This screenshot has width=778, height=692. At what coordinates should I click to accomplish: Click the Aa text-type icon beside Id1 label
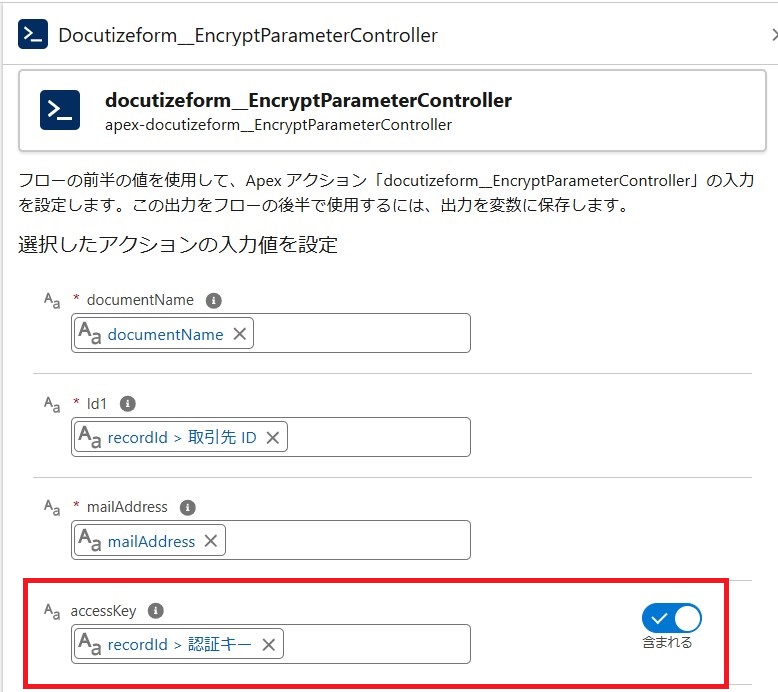coord(52,404)
